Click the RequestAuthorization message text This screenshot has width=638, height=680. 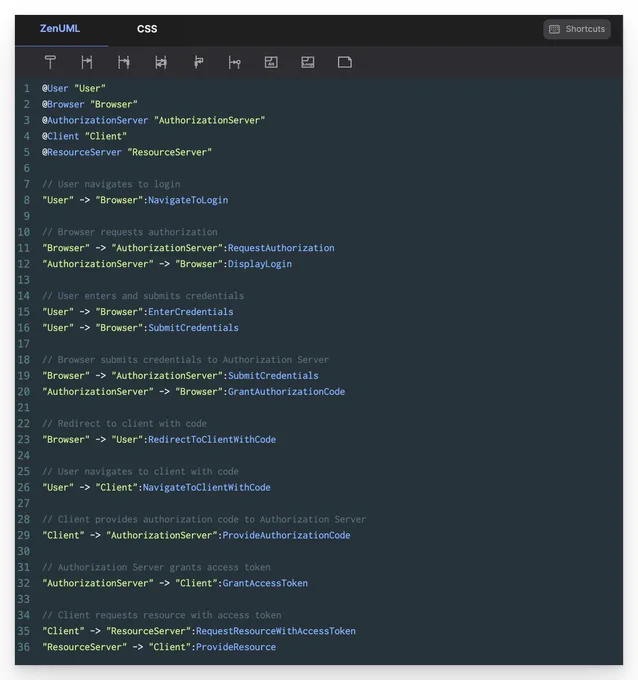281,248
